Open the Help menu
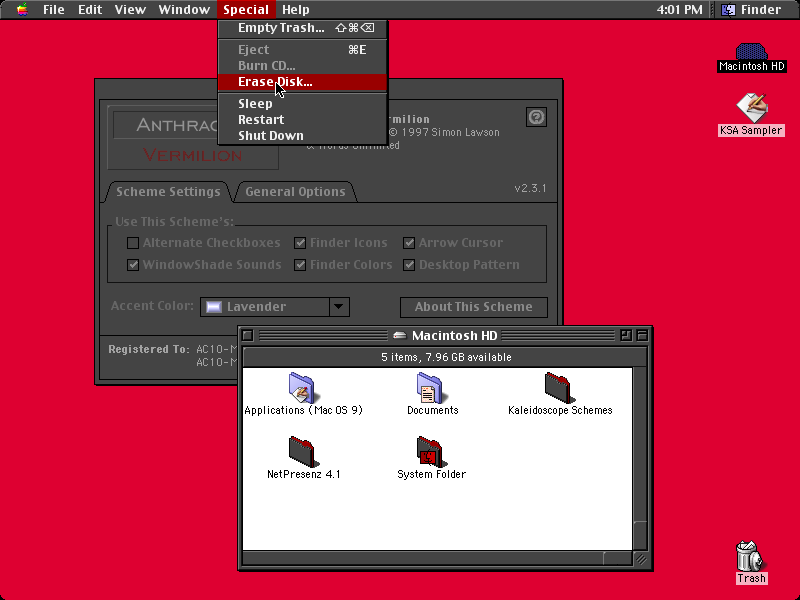 pyautogui.click(x=296, y=10)
